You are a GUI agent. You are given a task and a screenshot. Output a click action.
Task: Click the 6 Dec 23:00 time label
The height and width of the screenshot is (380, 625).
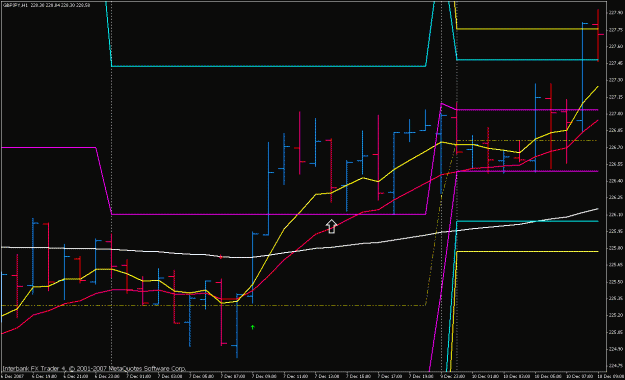[x=107, y=376]
